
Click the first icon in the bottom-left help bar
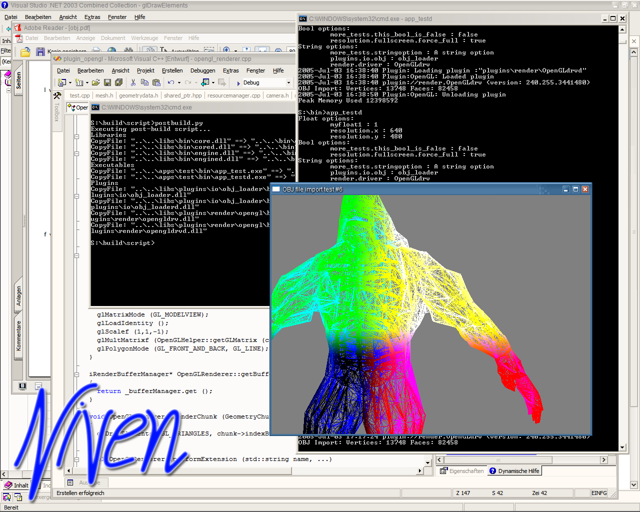tap(7, 497)
